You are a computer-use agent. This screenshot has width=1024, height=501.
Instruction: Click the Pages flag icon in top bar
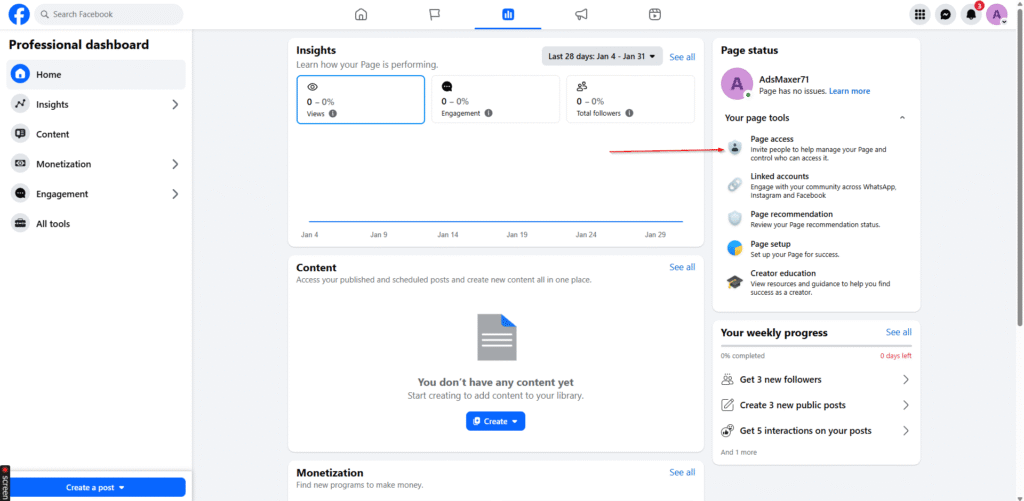(x=434, y=14)
